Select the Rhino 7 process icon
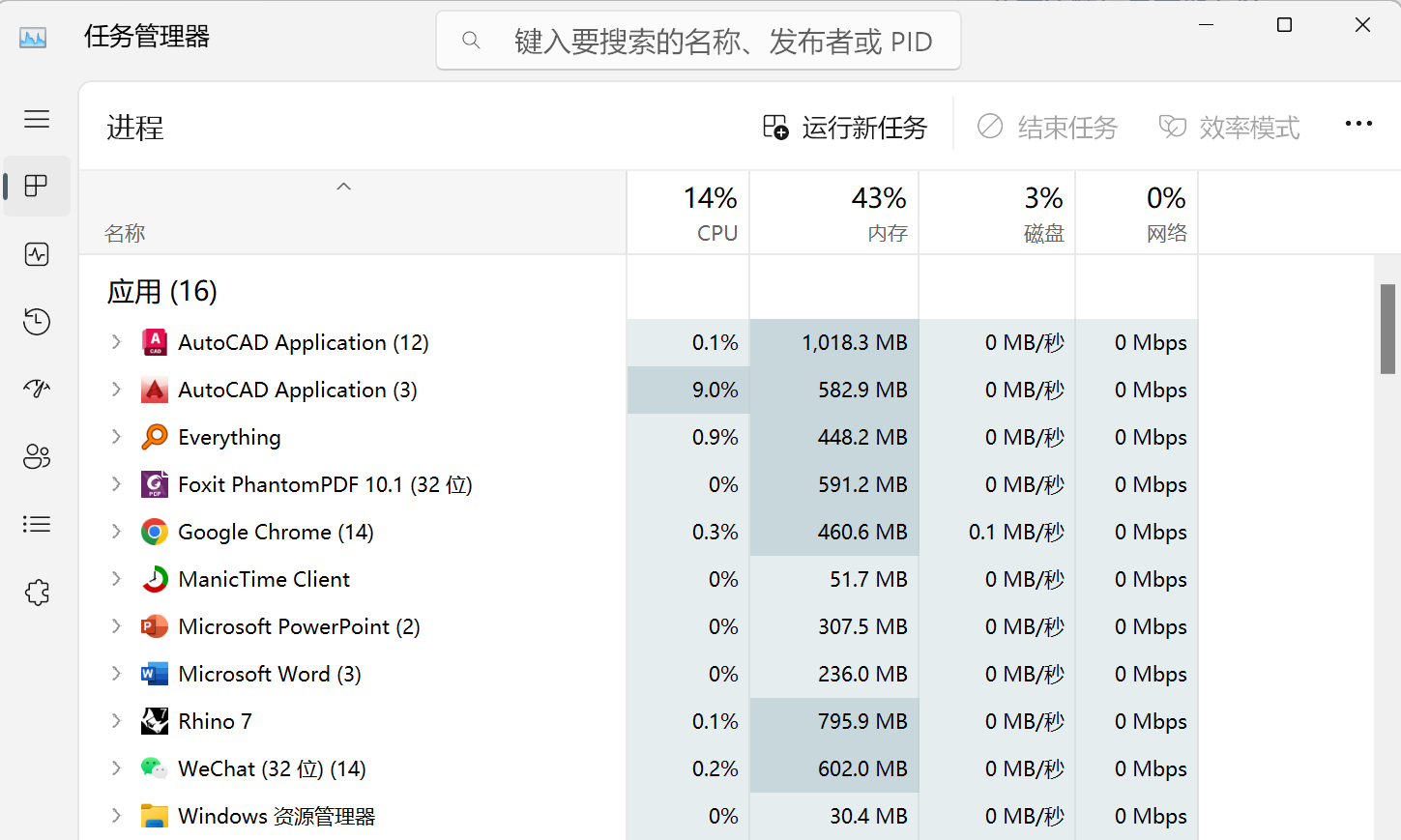1401x840 pixels. click(x=155, y=720)
